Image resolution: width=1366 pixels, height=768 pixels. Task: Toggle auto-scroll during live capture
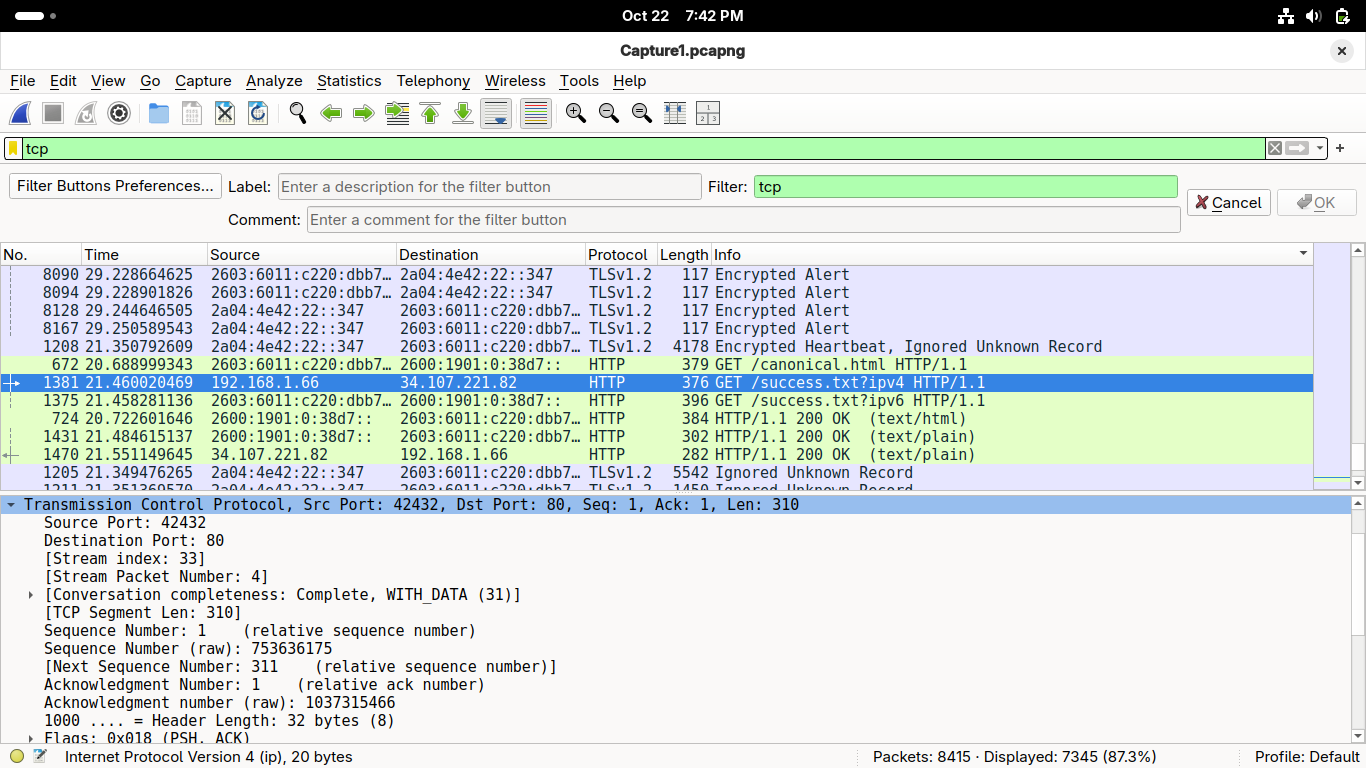click(496, 114)
